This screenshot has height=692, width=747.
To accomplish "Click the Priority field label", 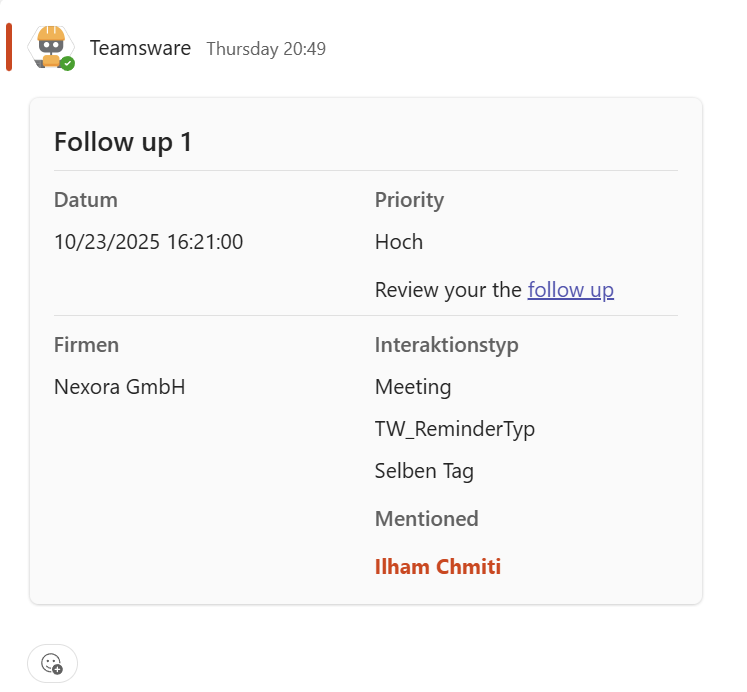I will tap(409, 200).
